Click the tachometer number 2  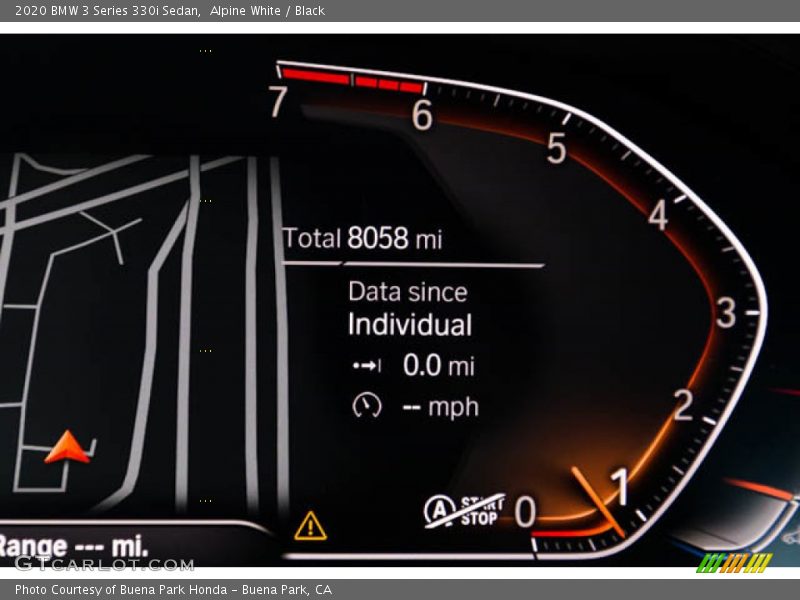pyautogui.click(x=683, y=405)
